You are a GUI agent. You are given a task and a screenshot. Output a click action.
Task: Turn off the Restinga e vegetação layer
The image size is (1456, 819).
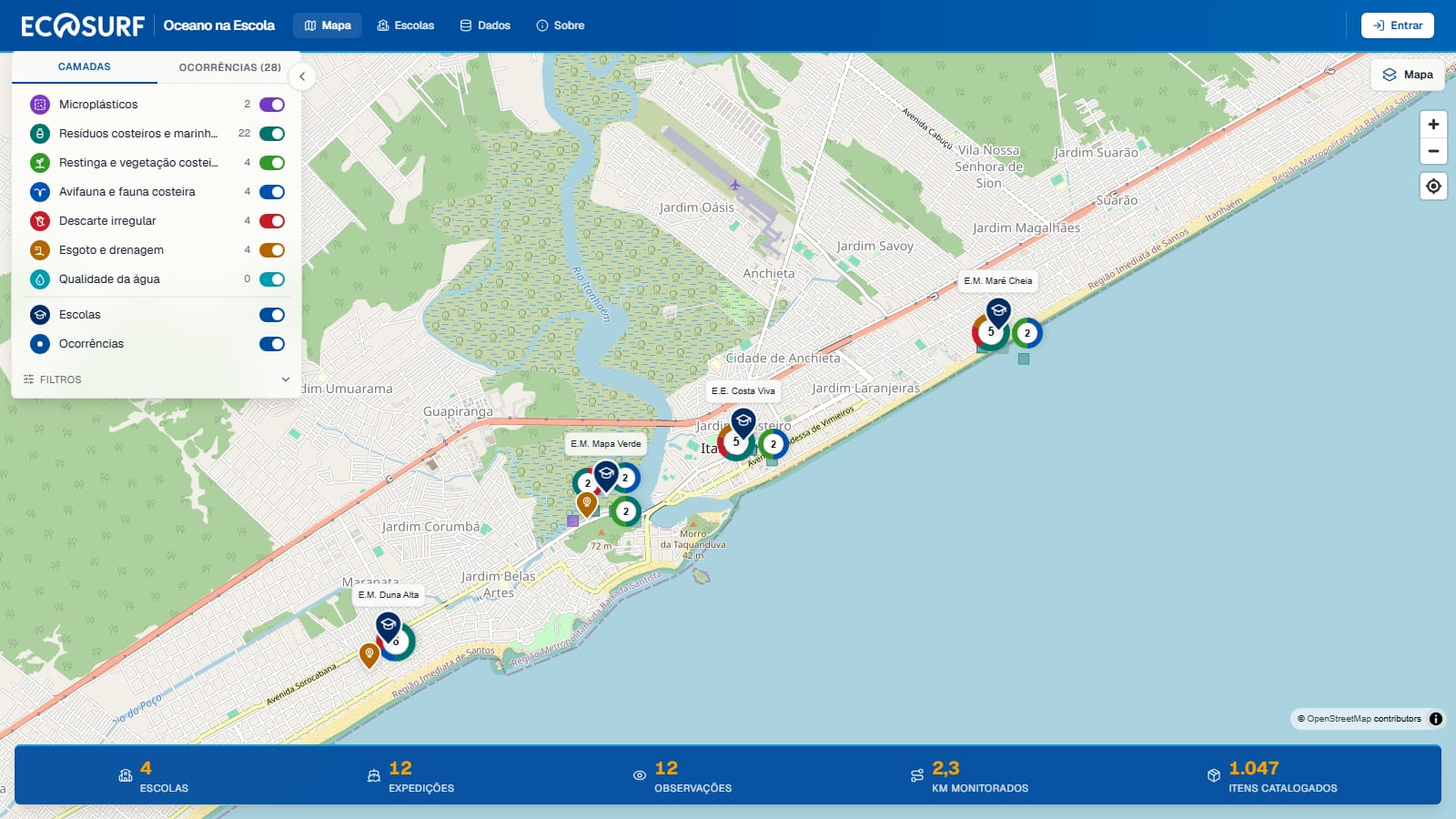coord(272,163)
